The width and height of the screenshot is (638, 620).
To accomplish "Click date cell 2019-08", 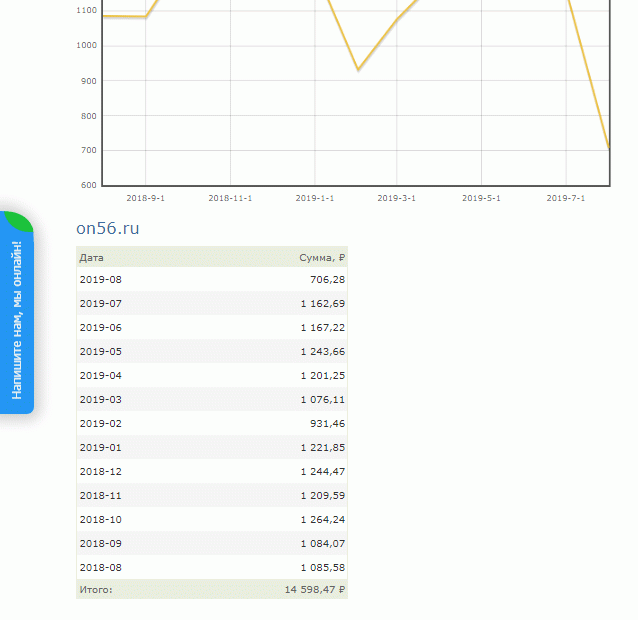I will 101,279.
